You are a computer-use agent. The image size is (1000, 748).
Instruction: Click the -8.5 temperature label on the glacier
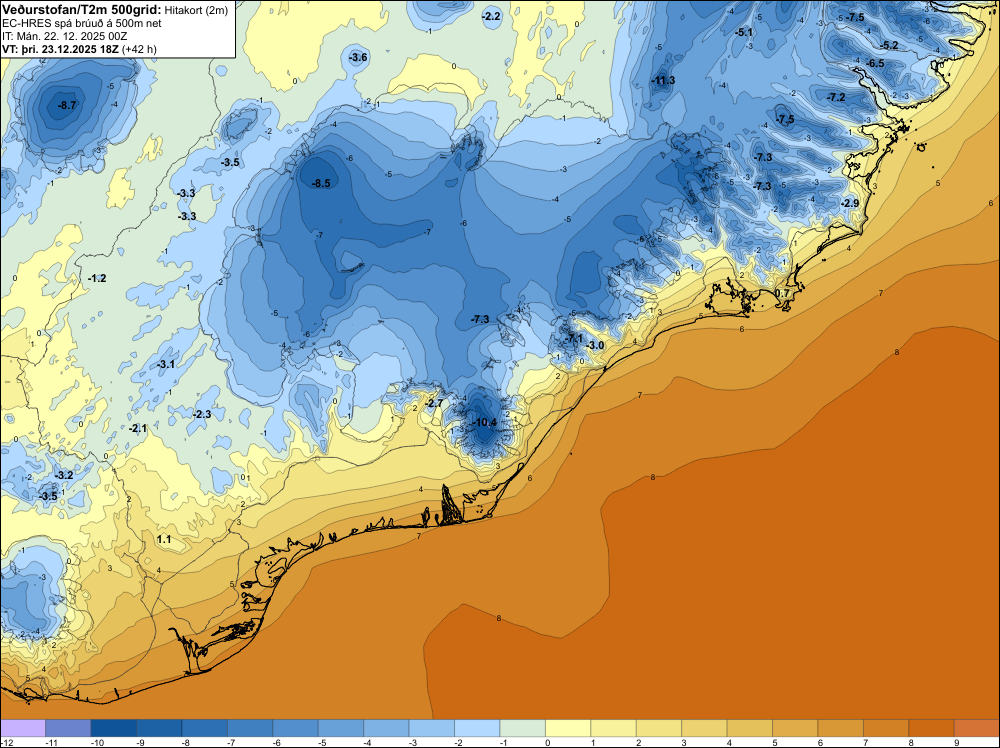point(321,183)
